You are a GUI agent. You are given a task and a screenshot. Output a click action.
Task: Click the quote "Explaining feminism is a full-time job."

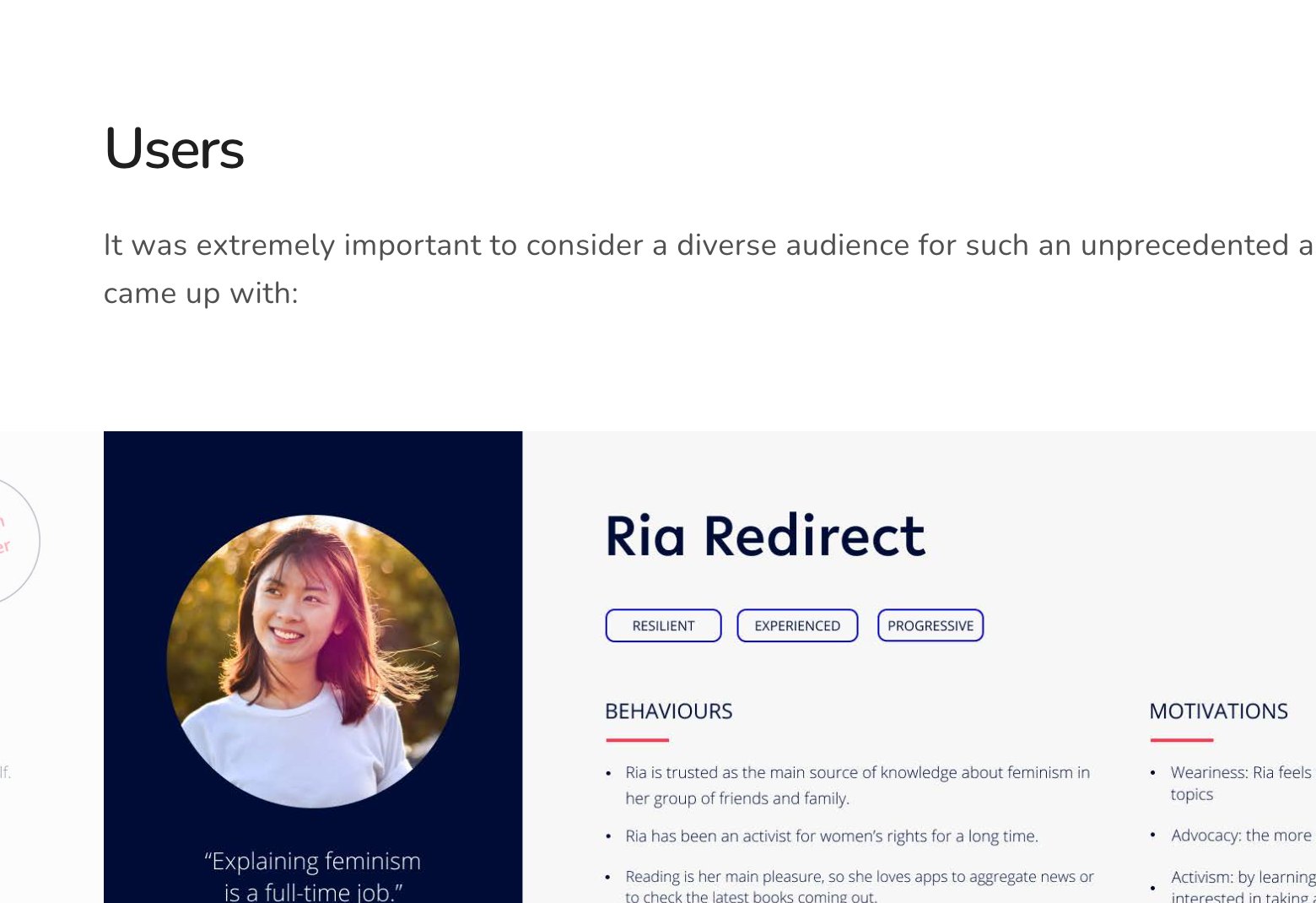click(x=313, y=877)
